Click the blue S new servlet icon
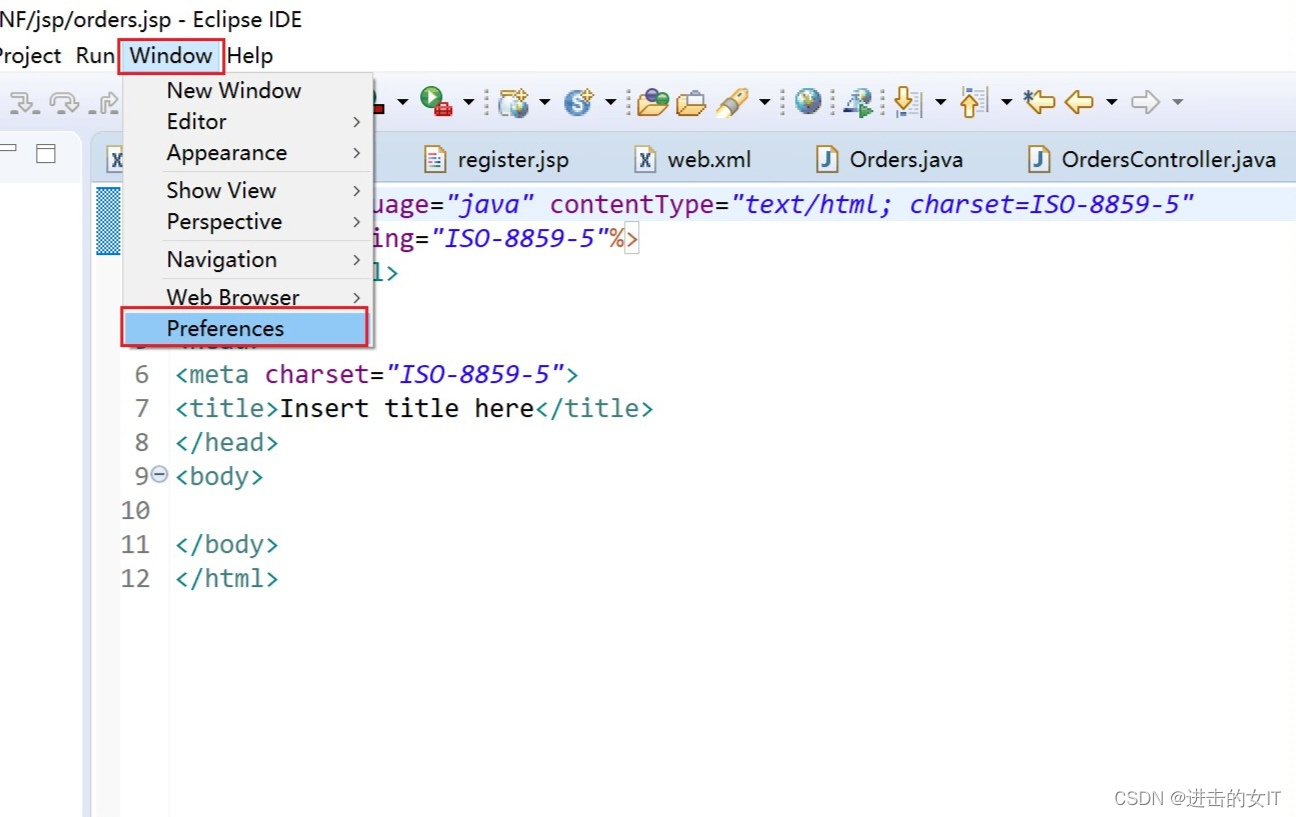1296x817 pixels. pyautogui.click(x=578, y=101)
